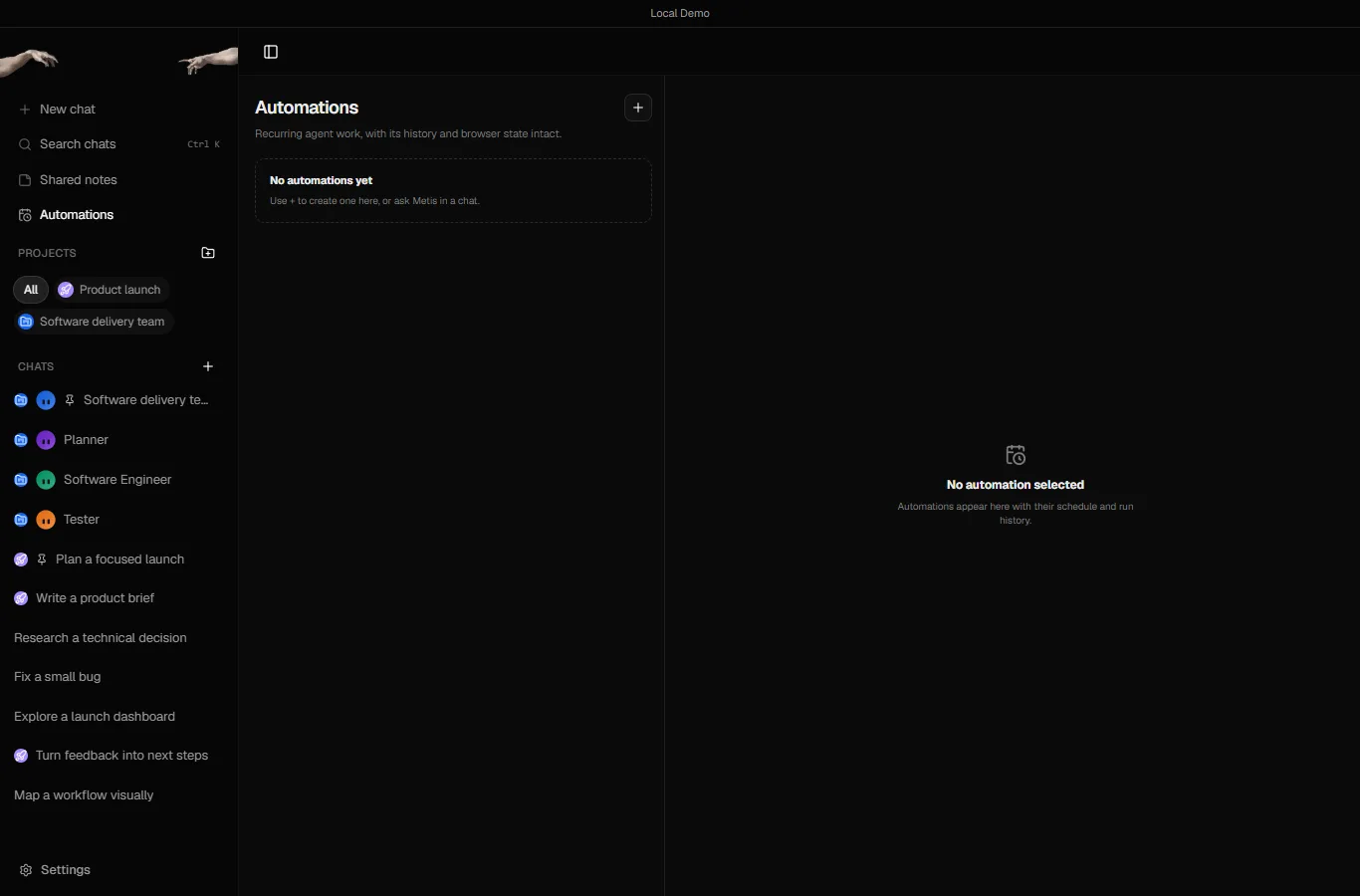Screen dimensions: 1360x896
Task: Open Explore a launch dashboard chat
Action: click(x=118, y=717)
